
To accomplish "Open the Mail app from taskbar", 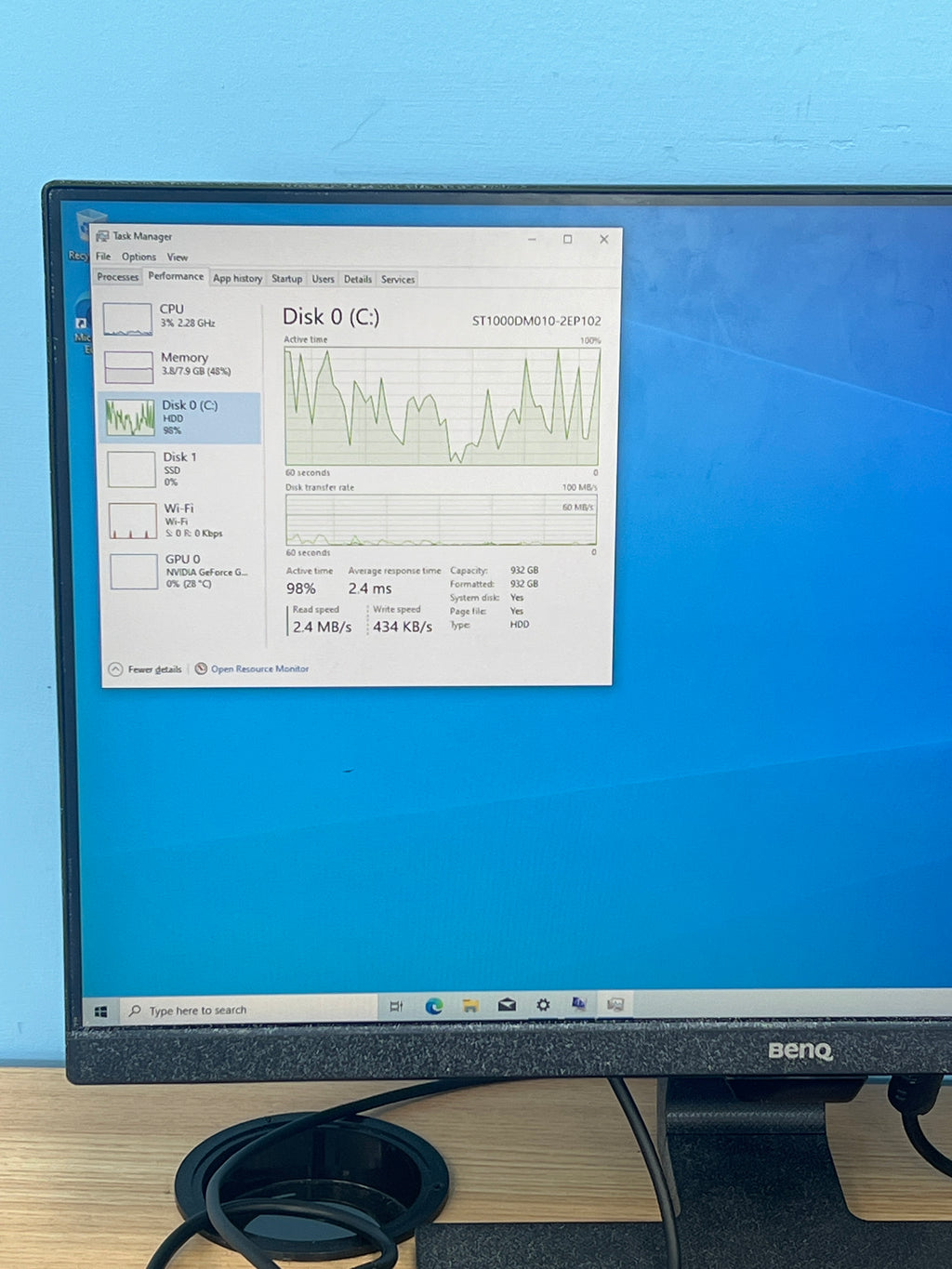I will click(507, 1005).
